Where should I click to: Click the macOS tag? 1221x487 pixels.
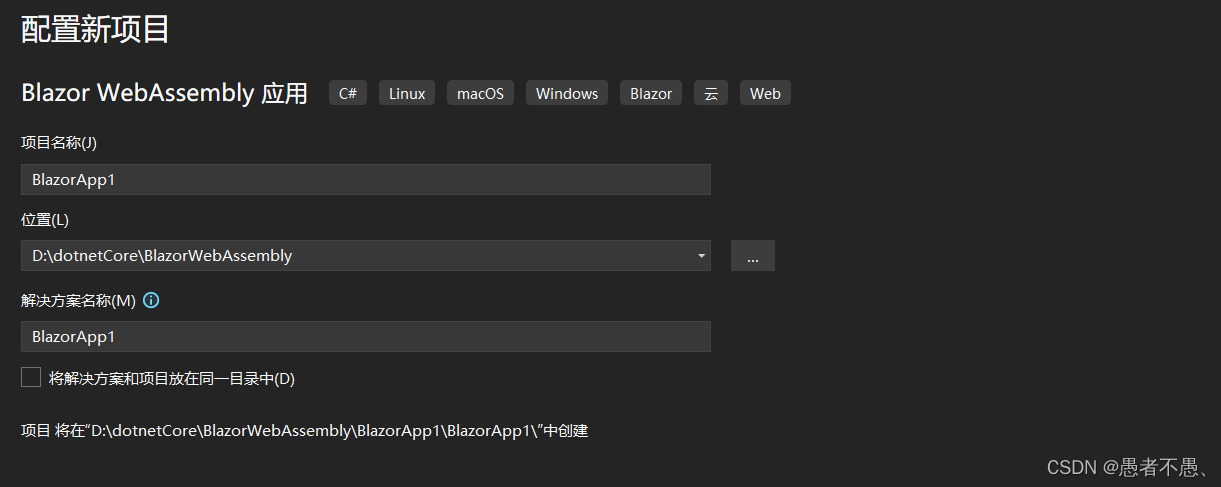pos(480,94)
